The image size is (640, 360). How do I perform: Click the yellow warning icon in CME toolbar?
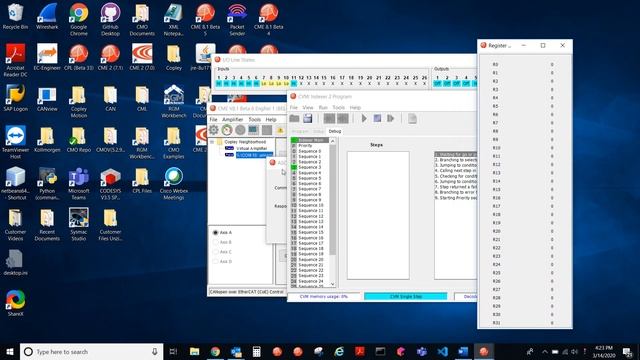pos(280,130)
